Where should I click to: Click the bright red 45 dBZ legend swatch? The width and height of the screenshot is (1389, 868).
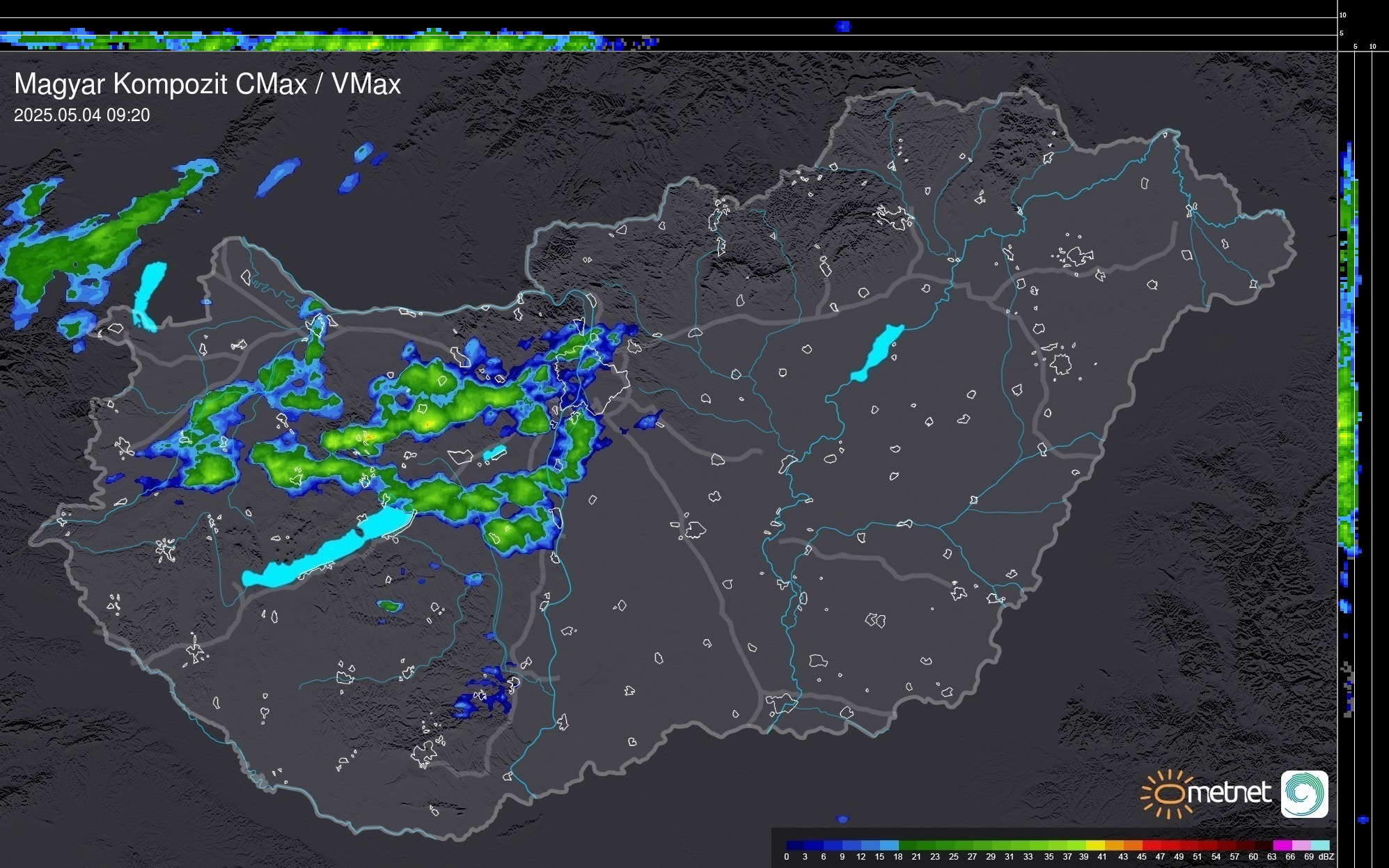(x=1151, y=845)
